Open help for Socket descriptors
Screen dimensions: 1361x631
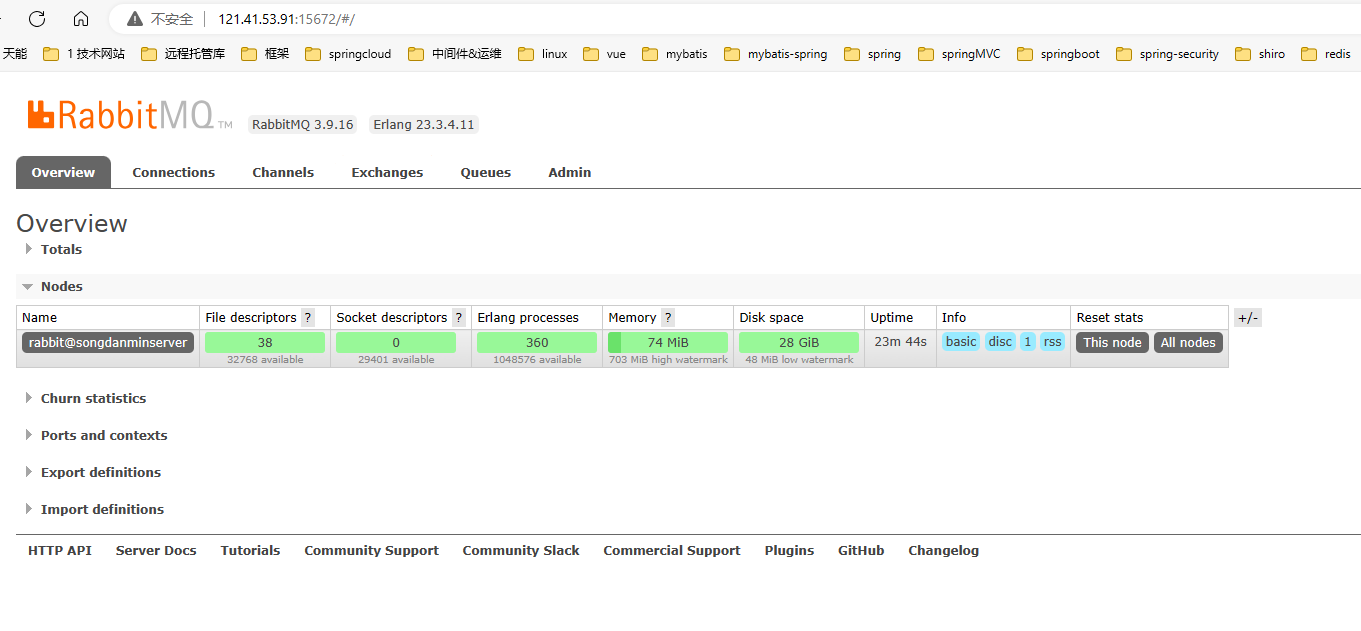point(459,317)
